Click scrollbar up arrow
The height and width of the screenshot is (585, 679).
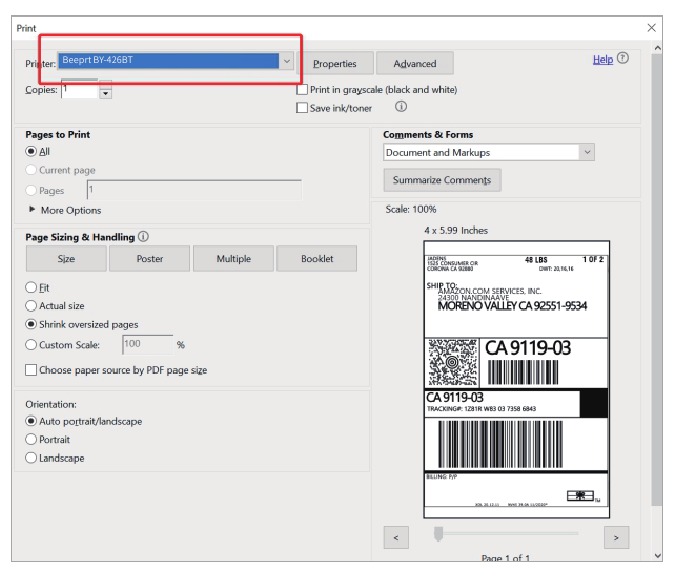pos(657,48)
